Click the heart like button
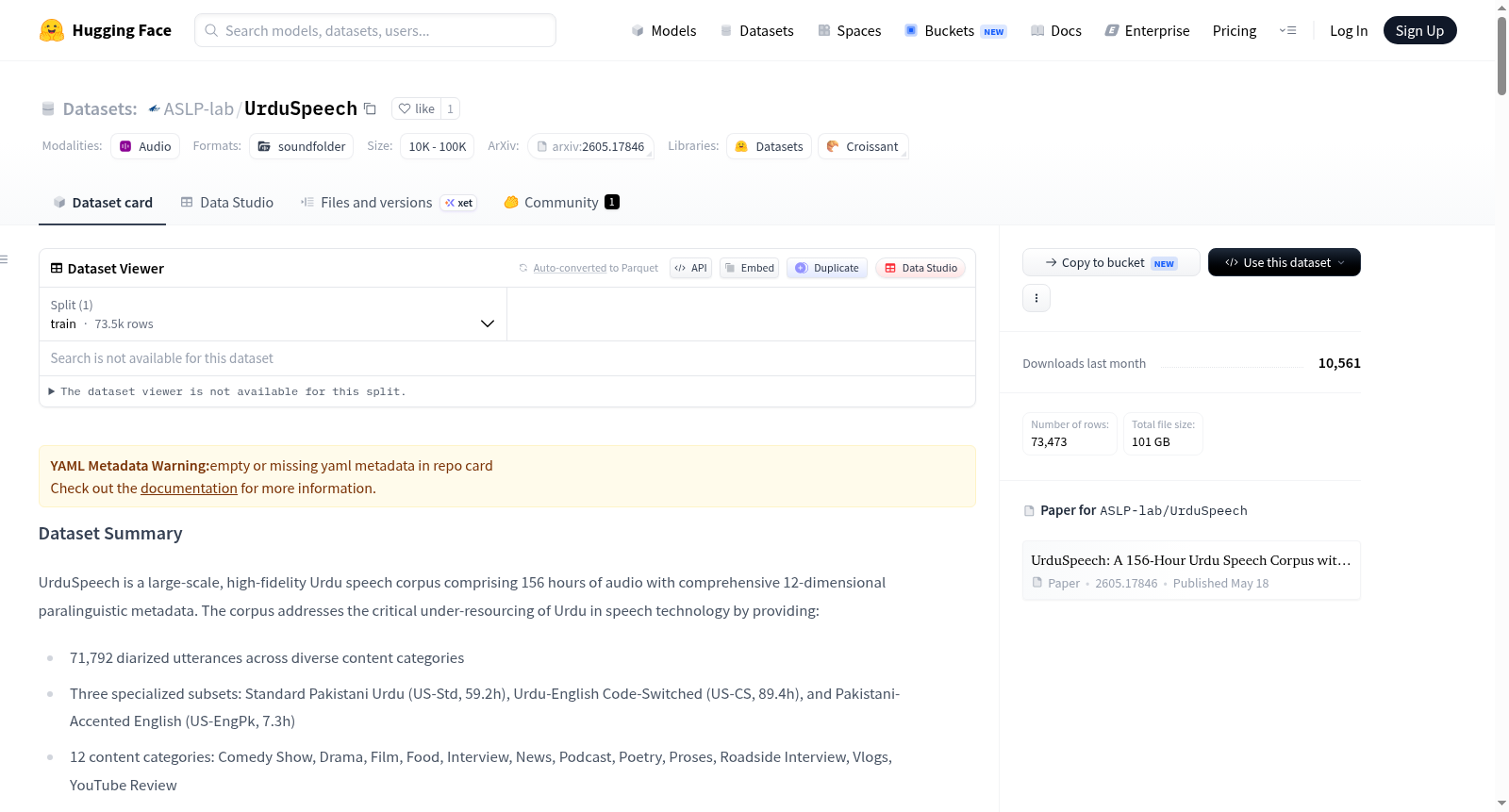The width and height of the screenshot is (1509, 812). point(416,108)
